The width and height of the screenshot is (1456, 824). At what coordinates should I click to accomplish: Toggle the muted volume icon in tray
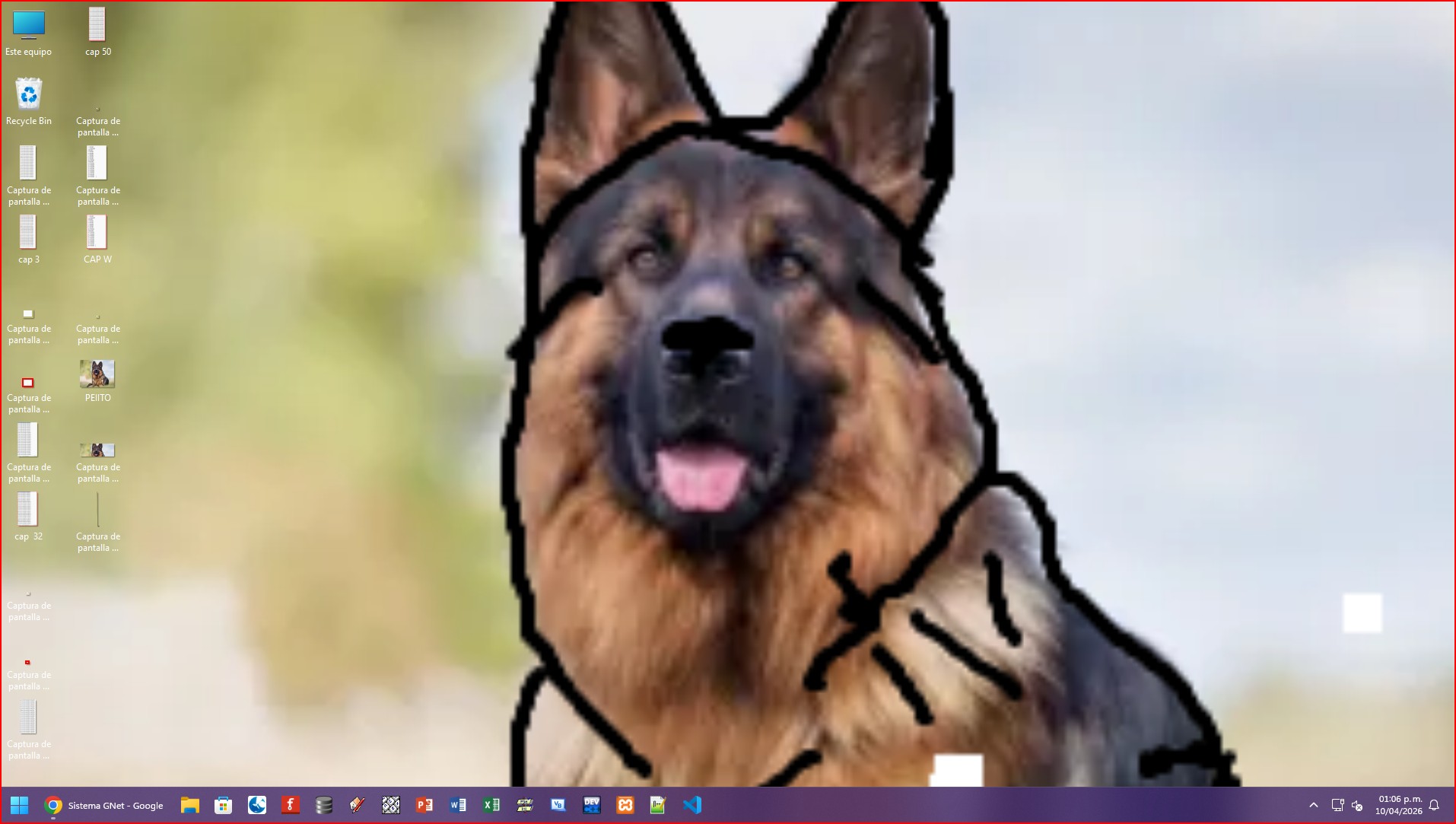1357,805
